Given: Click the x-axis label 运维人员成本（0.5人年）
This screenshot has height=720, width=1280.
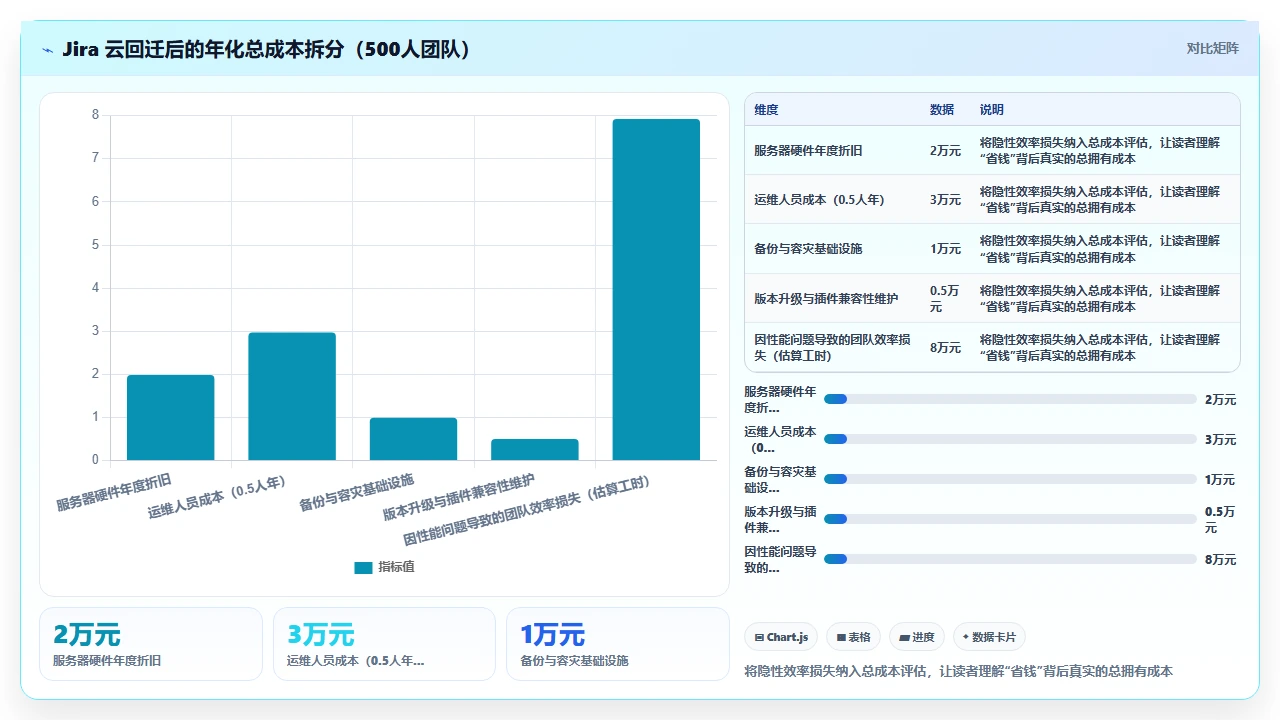Looking at the screenshot, I should coord(217,496).
